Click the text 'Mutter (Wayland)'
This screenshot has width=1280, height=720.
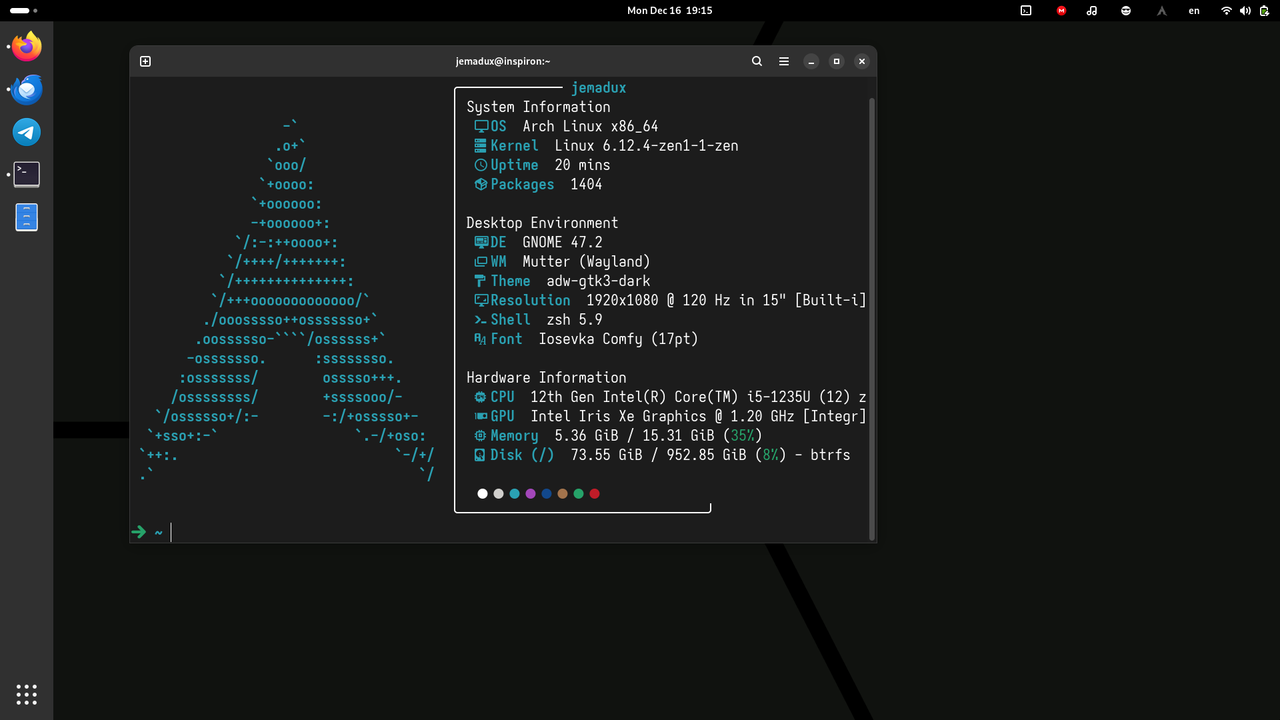pyautogui.click(x=586, y=262)
